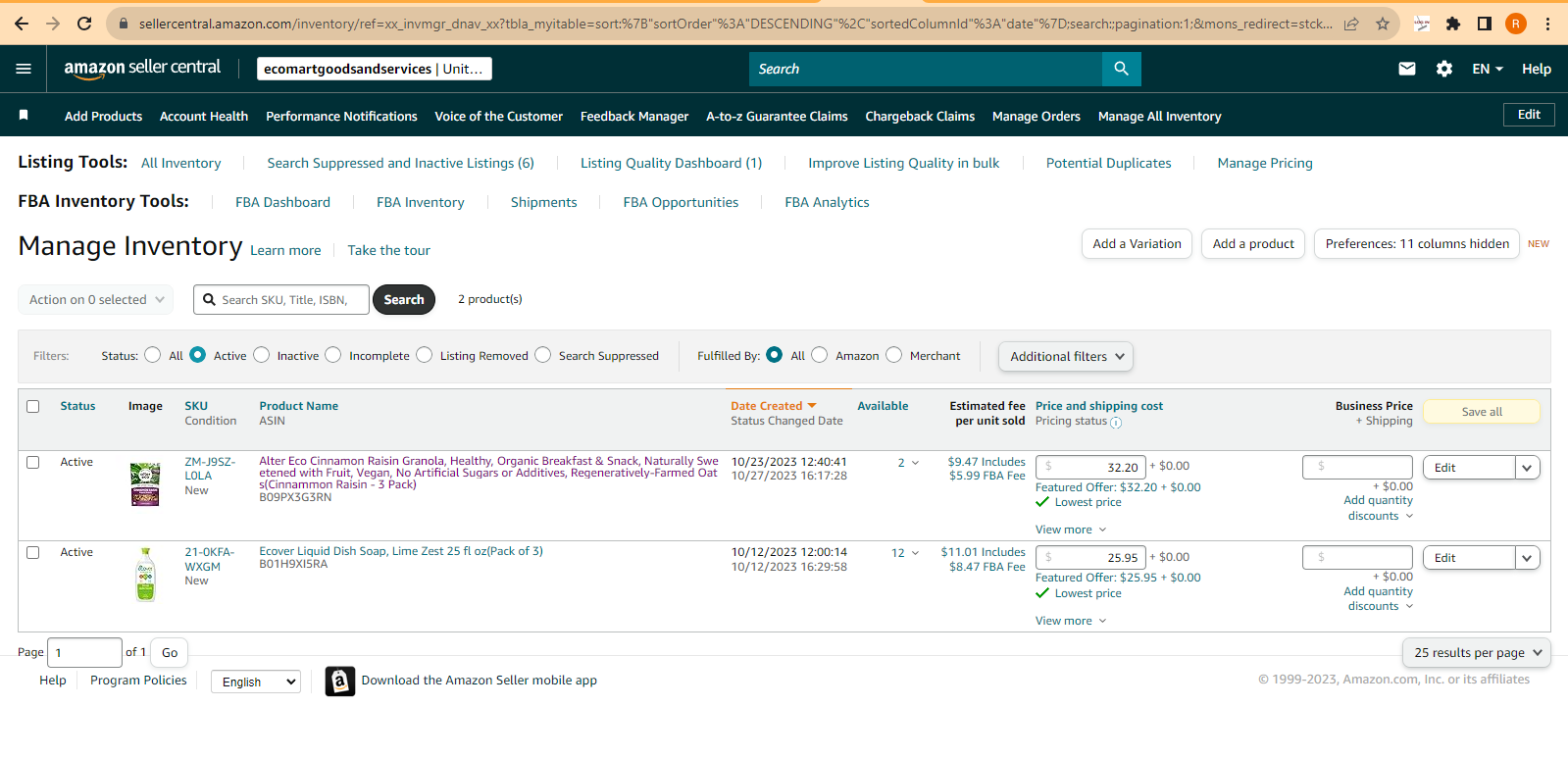
Task: Edit the 32.20 price input field
Action: (1091, 467)
